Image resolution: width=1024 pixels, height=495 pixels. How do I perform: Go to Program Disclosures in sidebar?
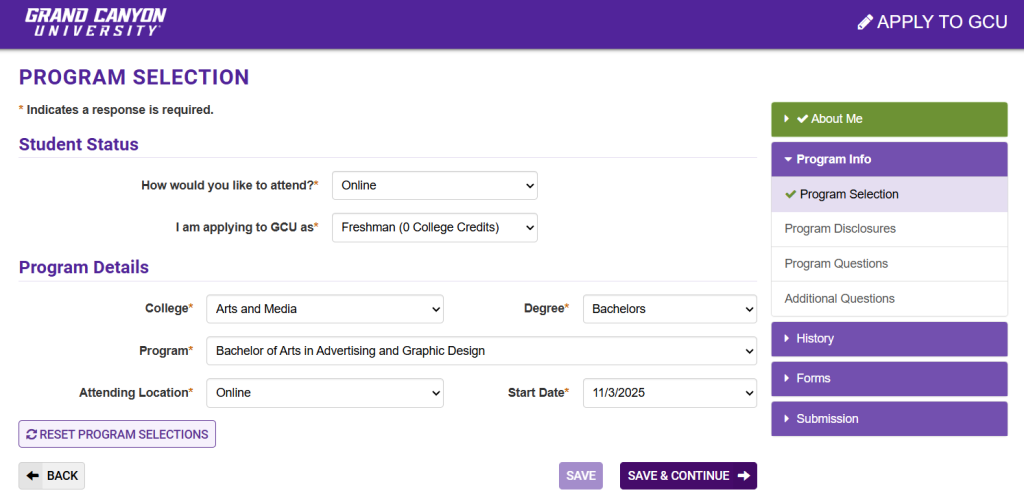[x=840, y=229]
